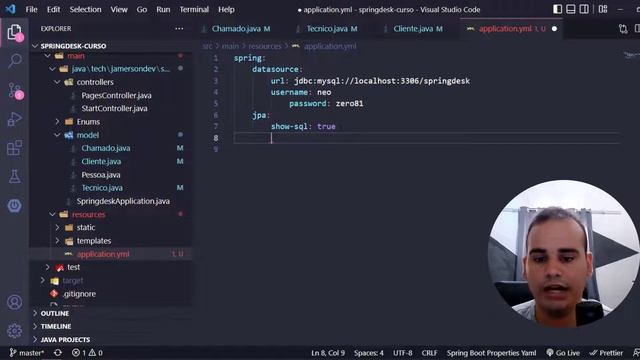Open the File menu
The width and height of the screenshot is (640, 360).
(31, 9)
